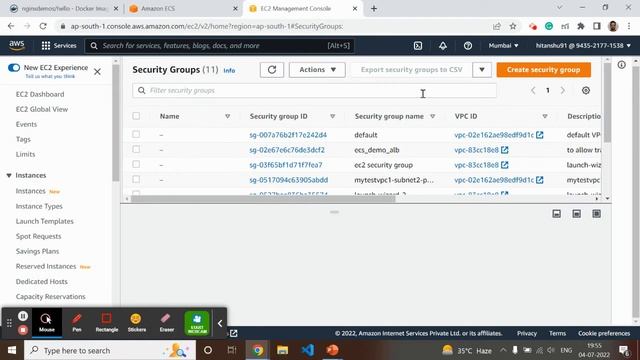Image resolution: width=640 pixels, height=360 pixels.
Task: Check the row for mytestvpc1-subnet2
Action: [136, 180]
